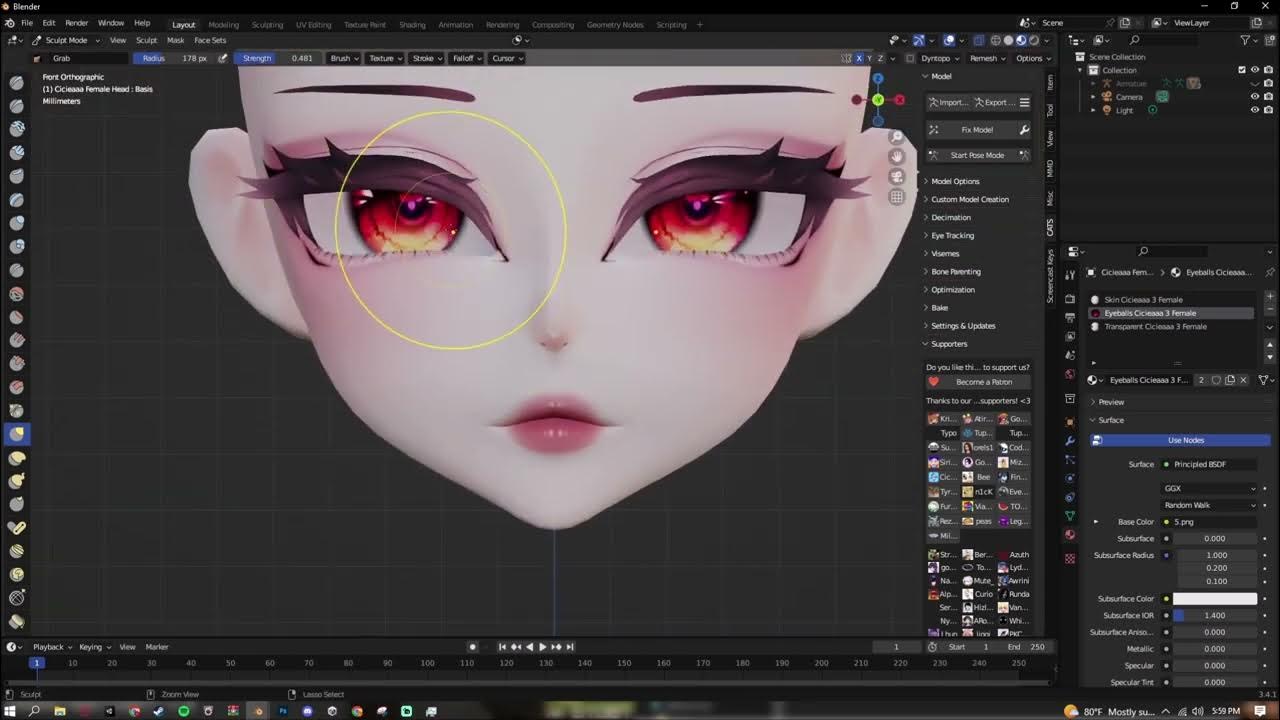Viewport: 1280px width, 720px height.
Task: Change the GGX distribution dropdown
Action: 1210,488
